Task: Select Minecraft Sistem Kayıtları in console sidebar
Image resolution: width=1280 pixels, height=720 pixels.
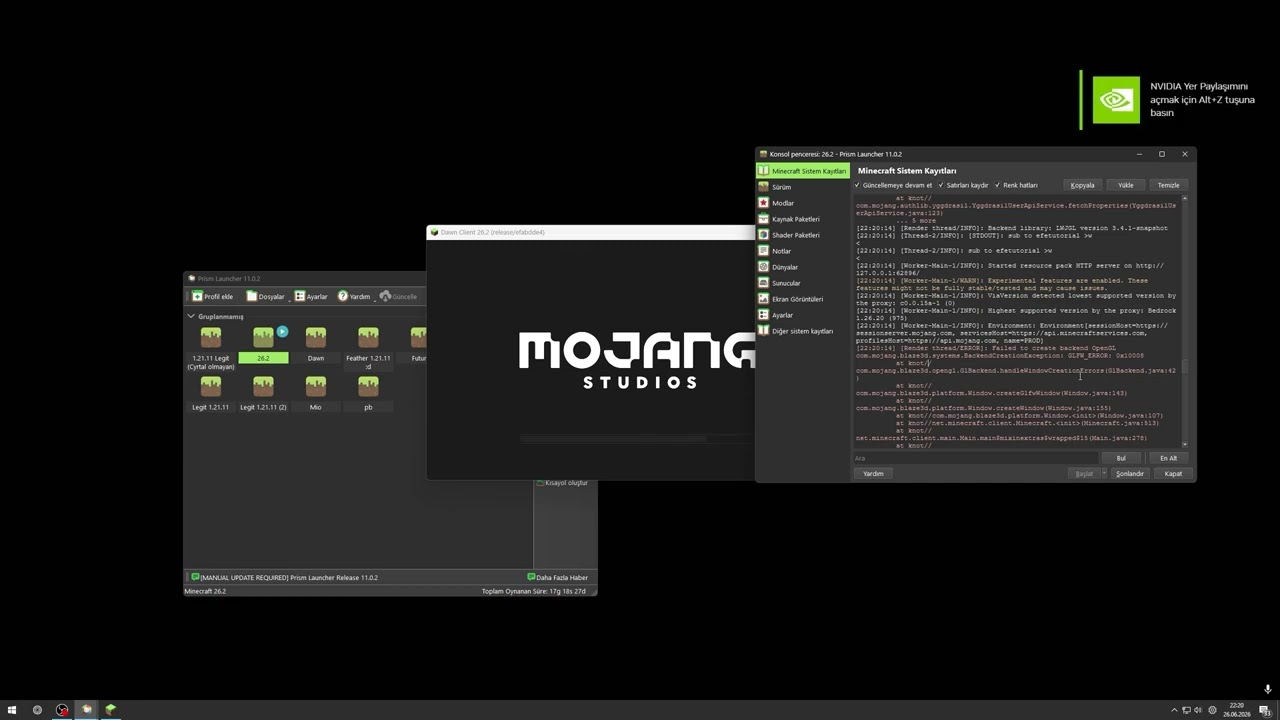Action: tap(802, 171)
